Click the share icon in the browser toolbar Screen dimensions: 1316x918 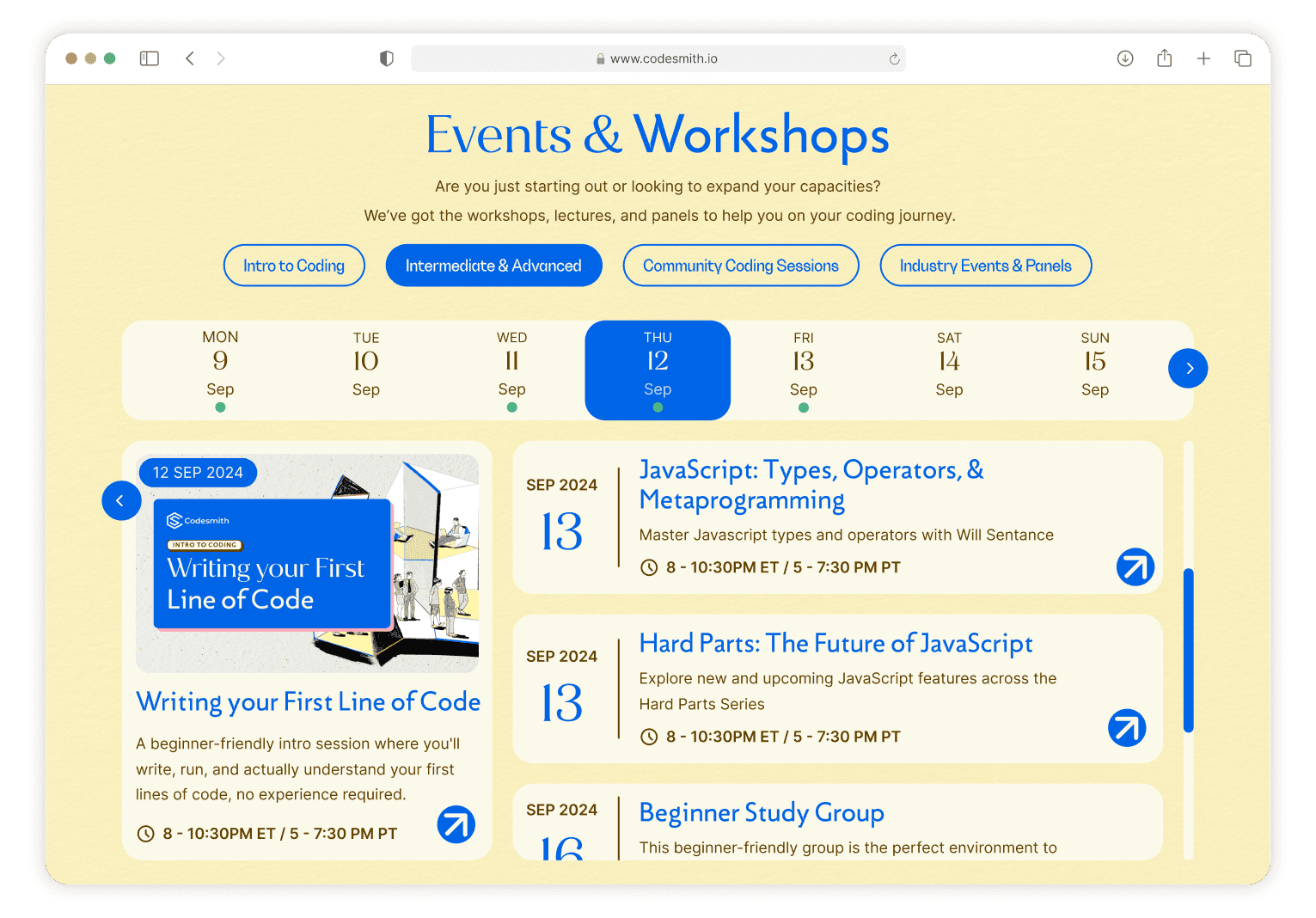(1165, 58)
